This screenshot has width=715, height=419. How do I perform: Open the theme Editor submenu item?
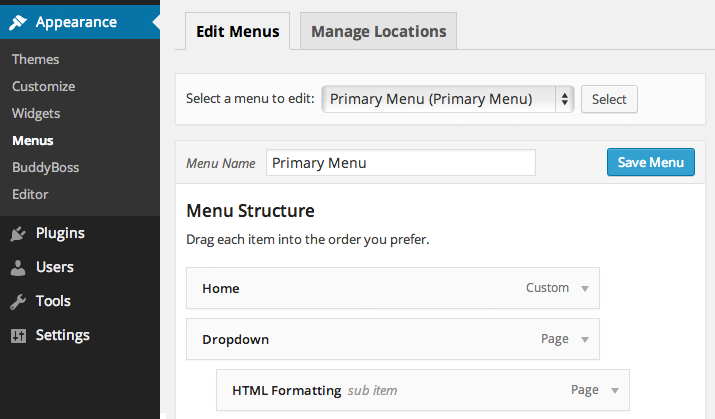click(x=30, y=194)
